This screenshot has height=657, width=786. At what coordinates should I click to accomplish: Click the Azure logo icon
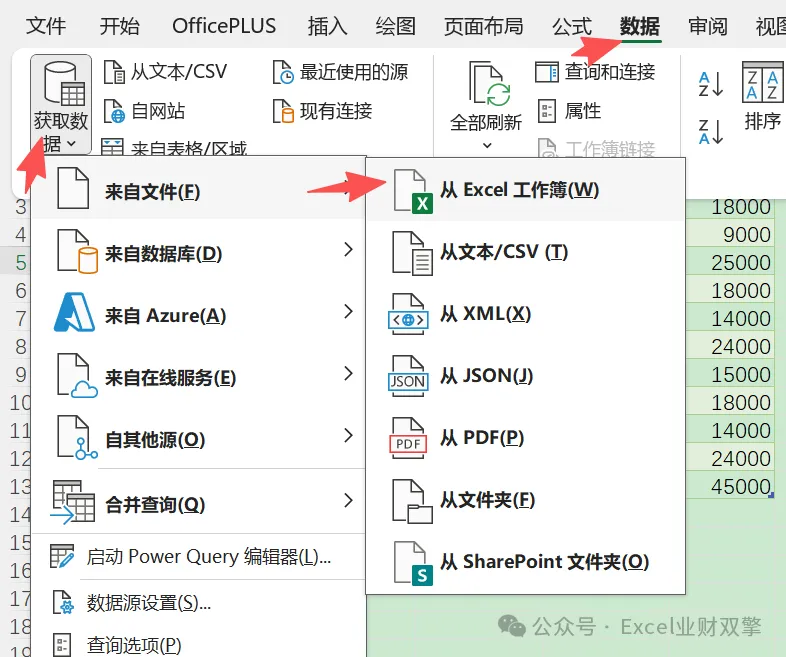(x=74, y=313)
